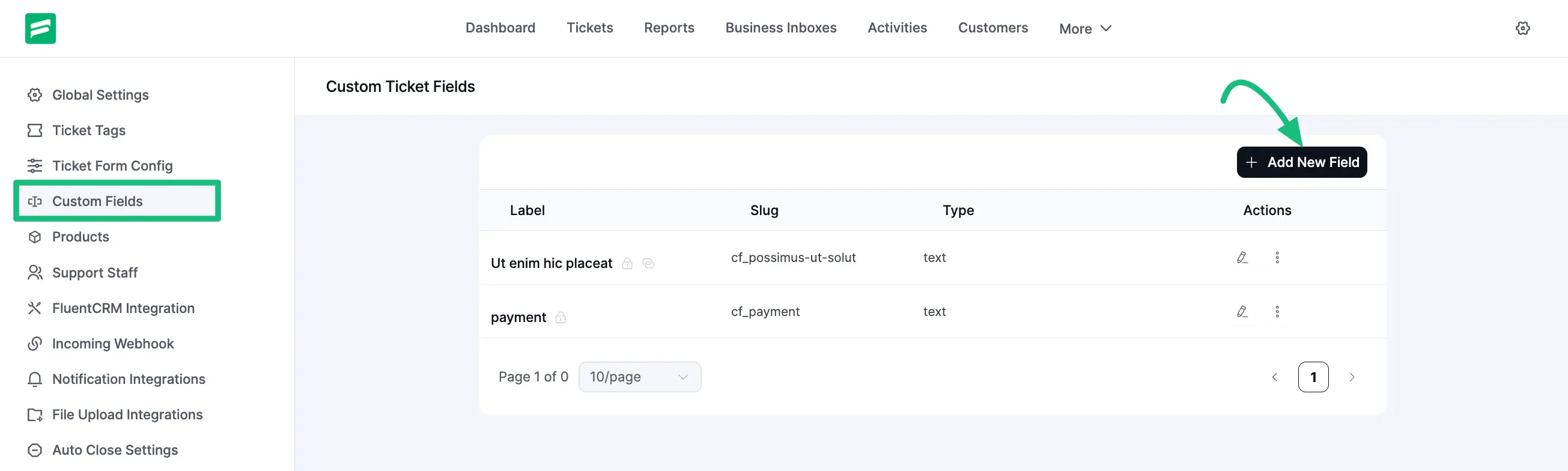Image resolution: width=1568 pixels, height=471 pixels.
Task: Go to next page with right chevron
Action: point(1351,377)
